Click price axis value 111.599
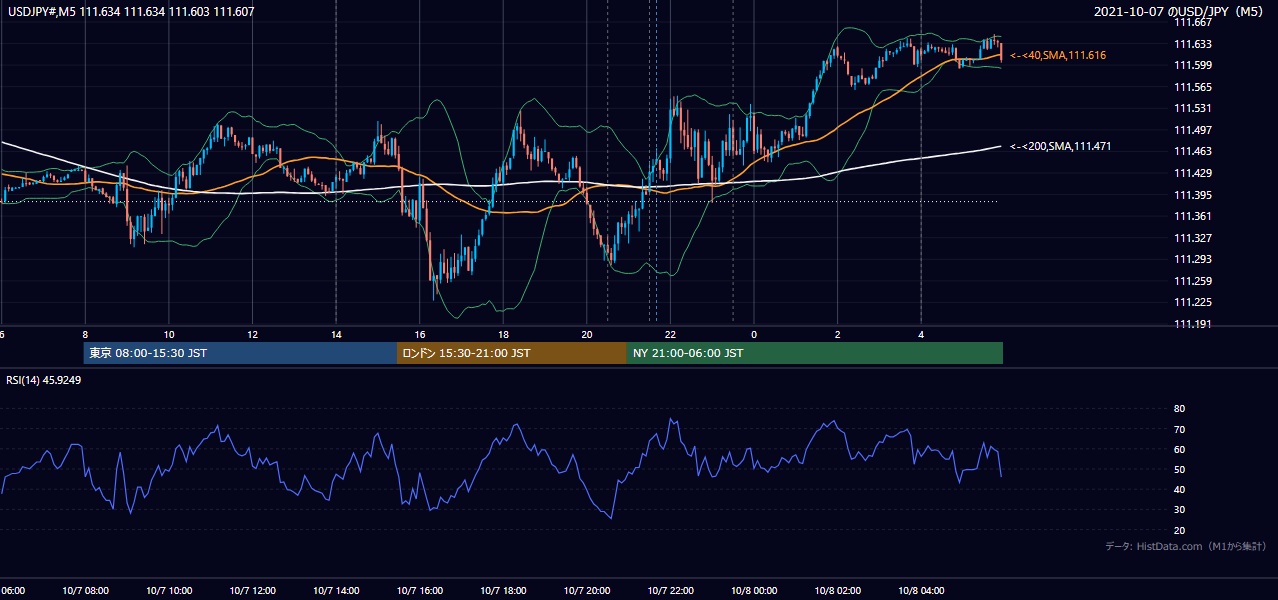 pos(1193,65)
